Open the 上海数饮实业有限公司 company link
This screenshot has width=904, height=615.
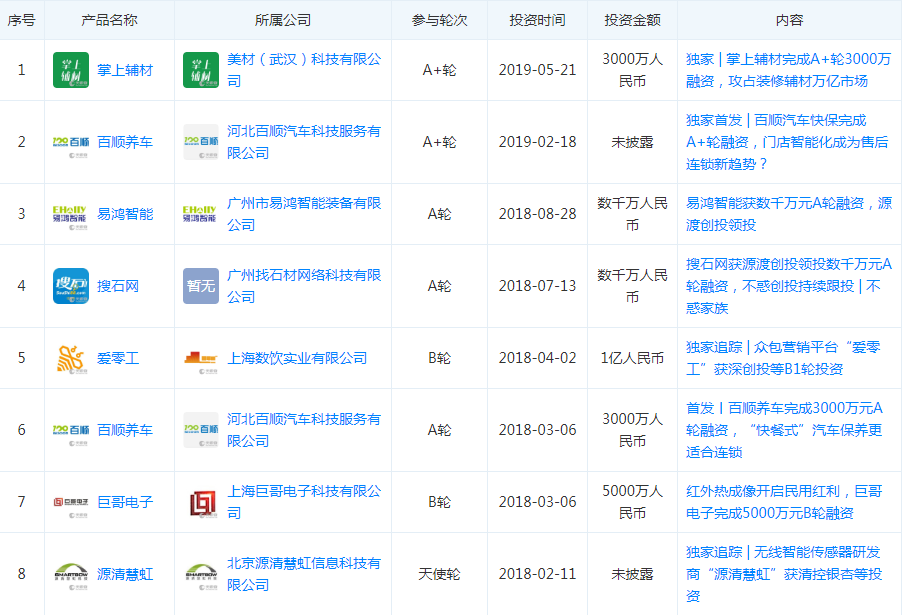(297, 359)
